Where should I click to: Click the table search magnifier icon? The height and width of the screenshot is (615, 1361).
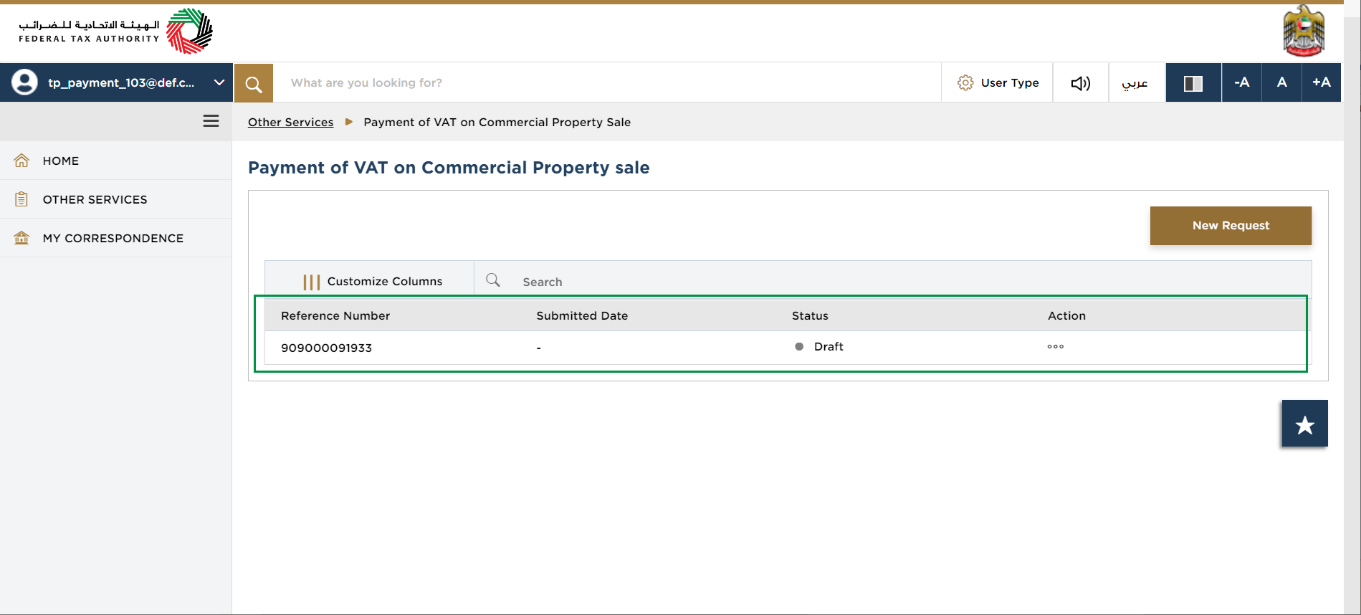tap(493, 281)
